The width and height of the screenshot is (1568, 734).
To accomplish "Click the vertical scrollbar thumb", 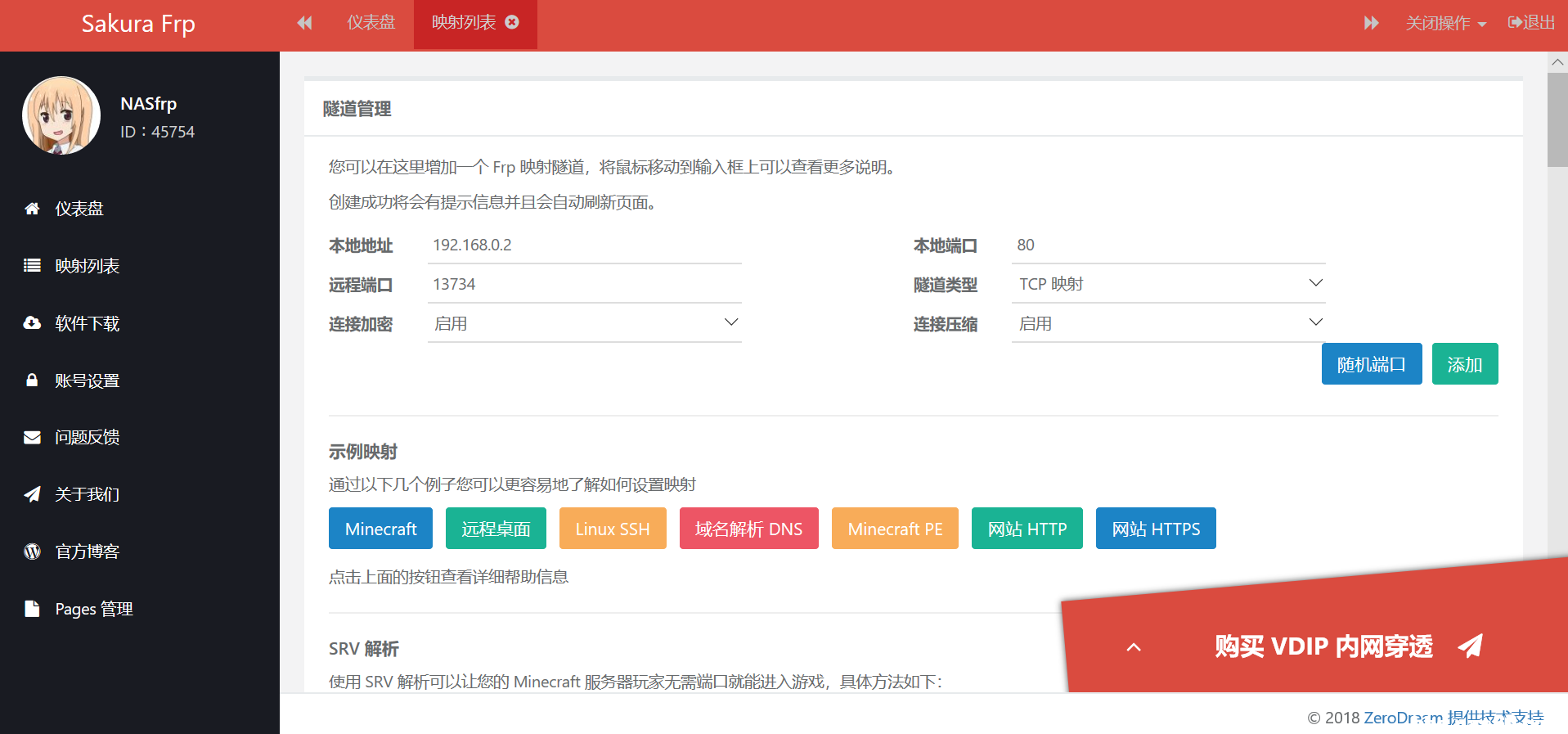I will pyautogui.click(x=1557, y=119).
